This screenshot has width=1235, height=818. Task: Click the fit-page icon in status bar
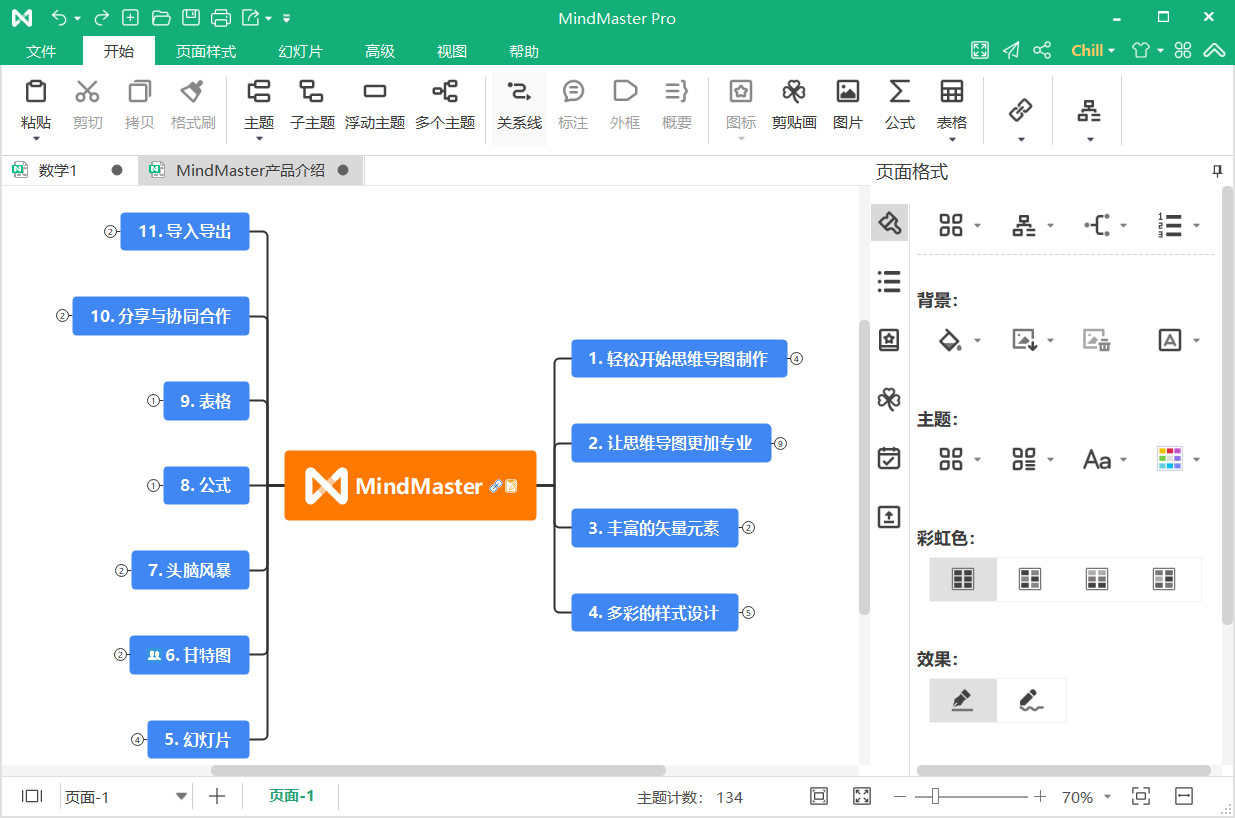click(819, 796)
